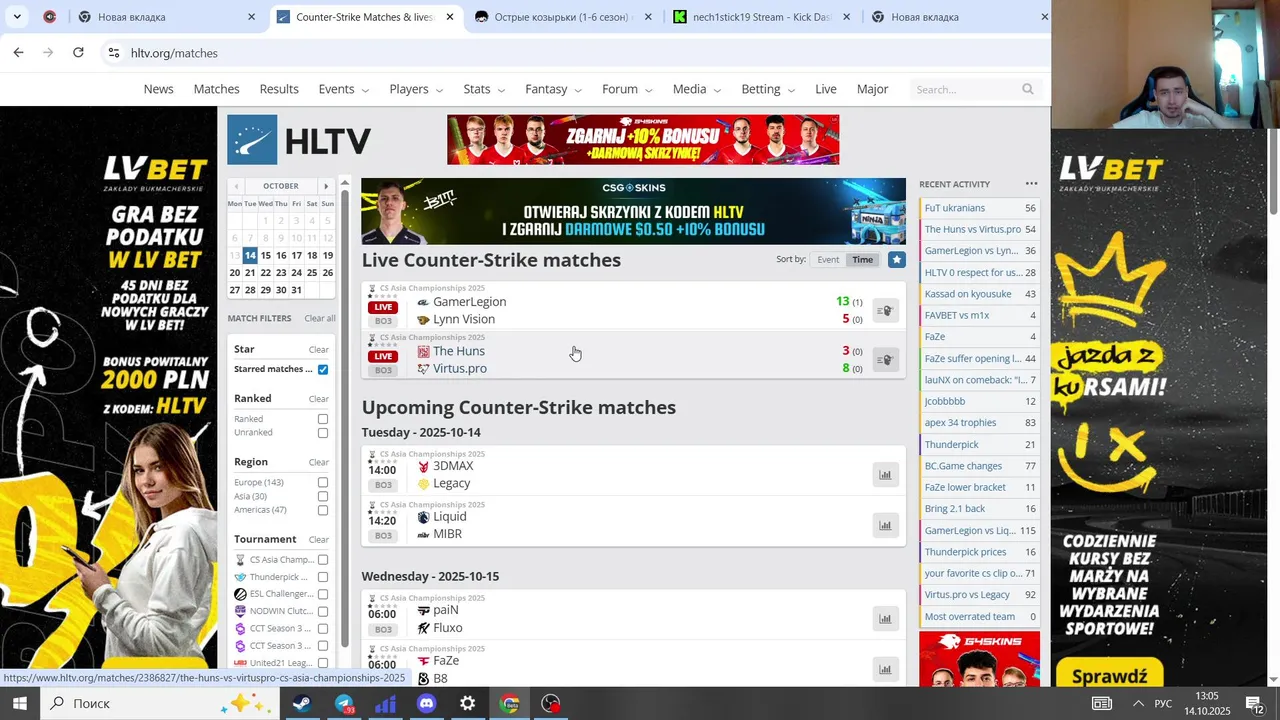Click browser back arrow
The width and height of the screenshot is (1280, 720).
point(18,52)
